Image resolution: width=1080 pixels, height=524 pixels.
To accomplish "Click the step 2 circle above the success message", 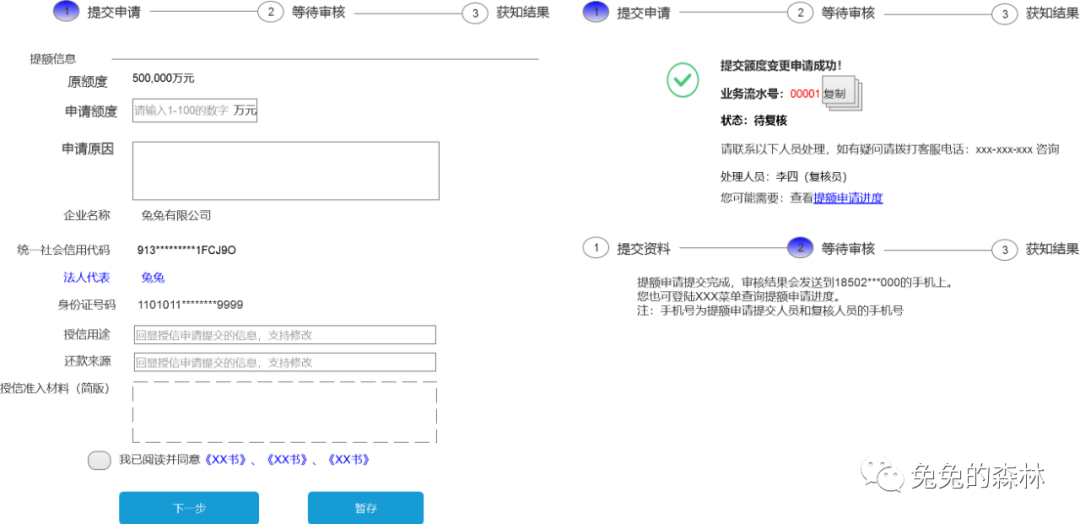I will point(800,12).
